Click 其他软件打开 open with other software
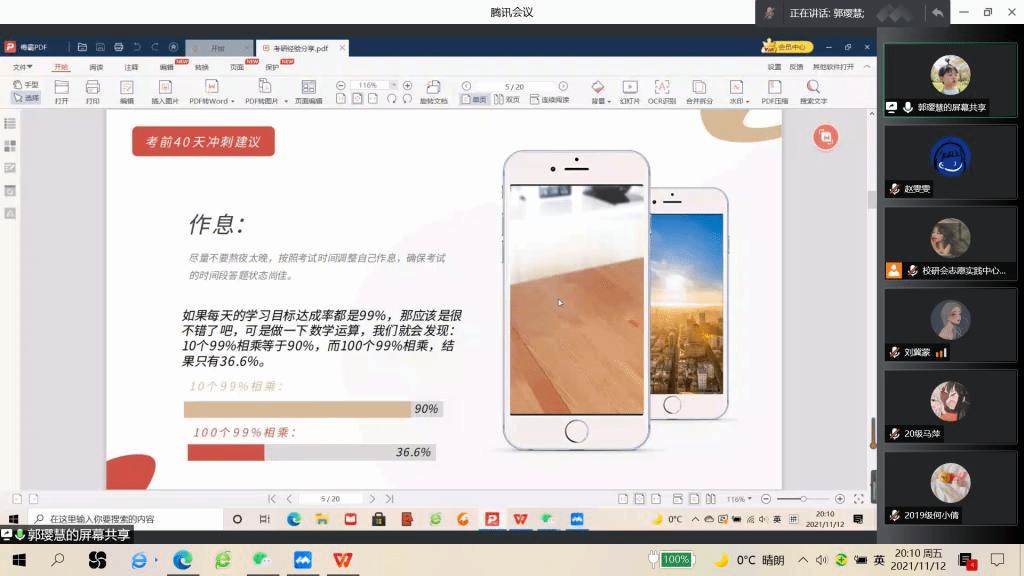This screenshot has height=576, width=1024. (x=833, y=67)
